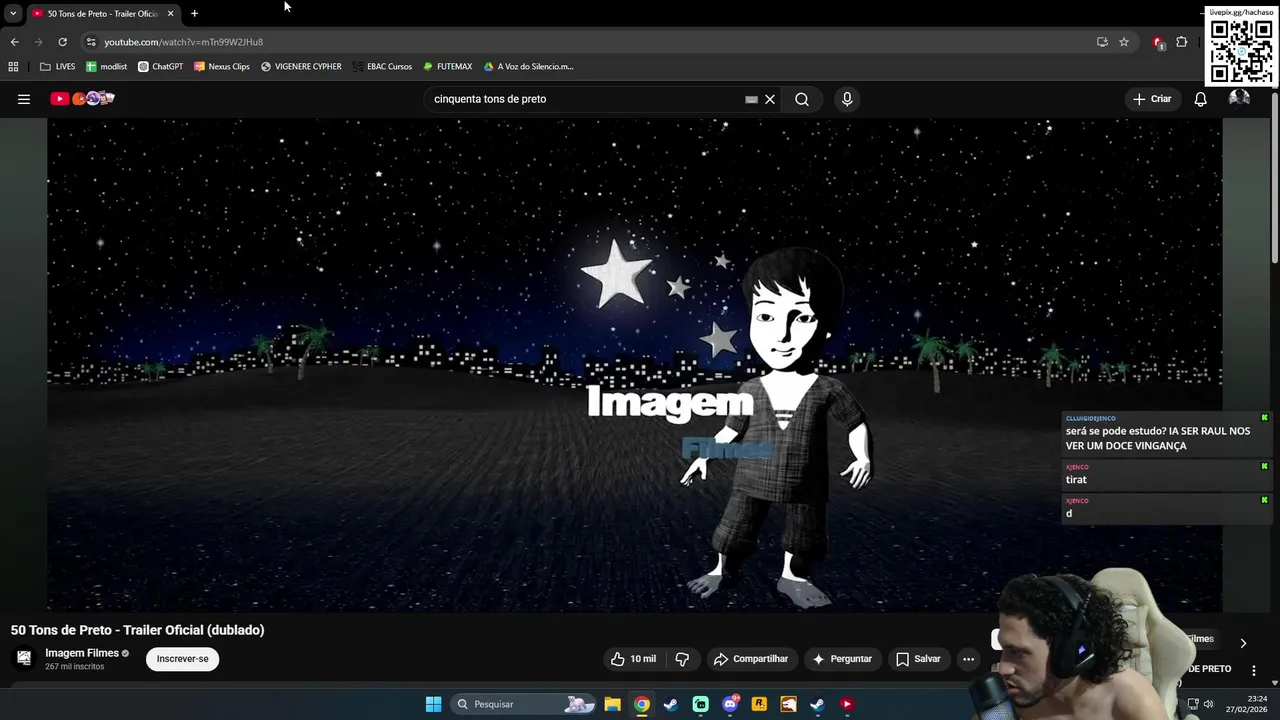The width and height of the screenshot is (1280, 720).
Task: Run search with magnifier button
Action: pos(802,99)
